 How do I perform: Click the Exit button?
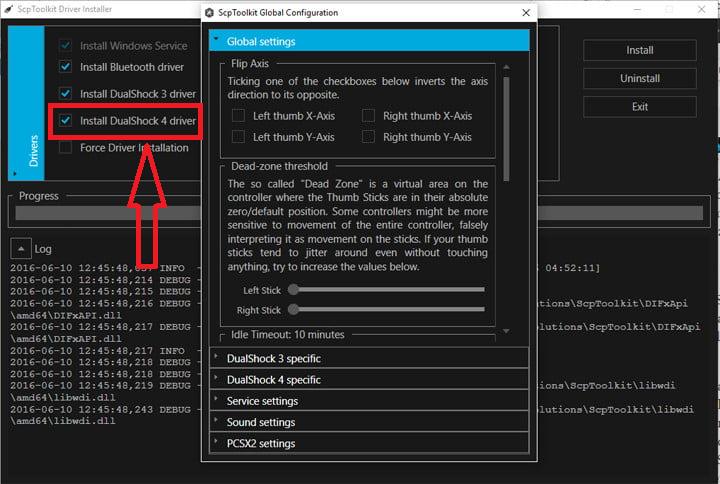click(x=639, y=106)
